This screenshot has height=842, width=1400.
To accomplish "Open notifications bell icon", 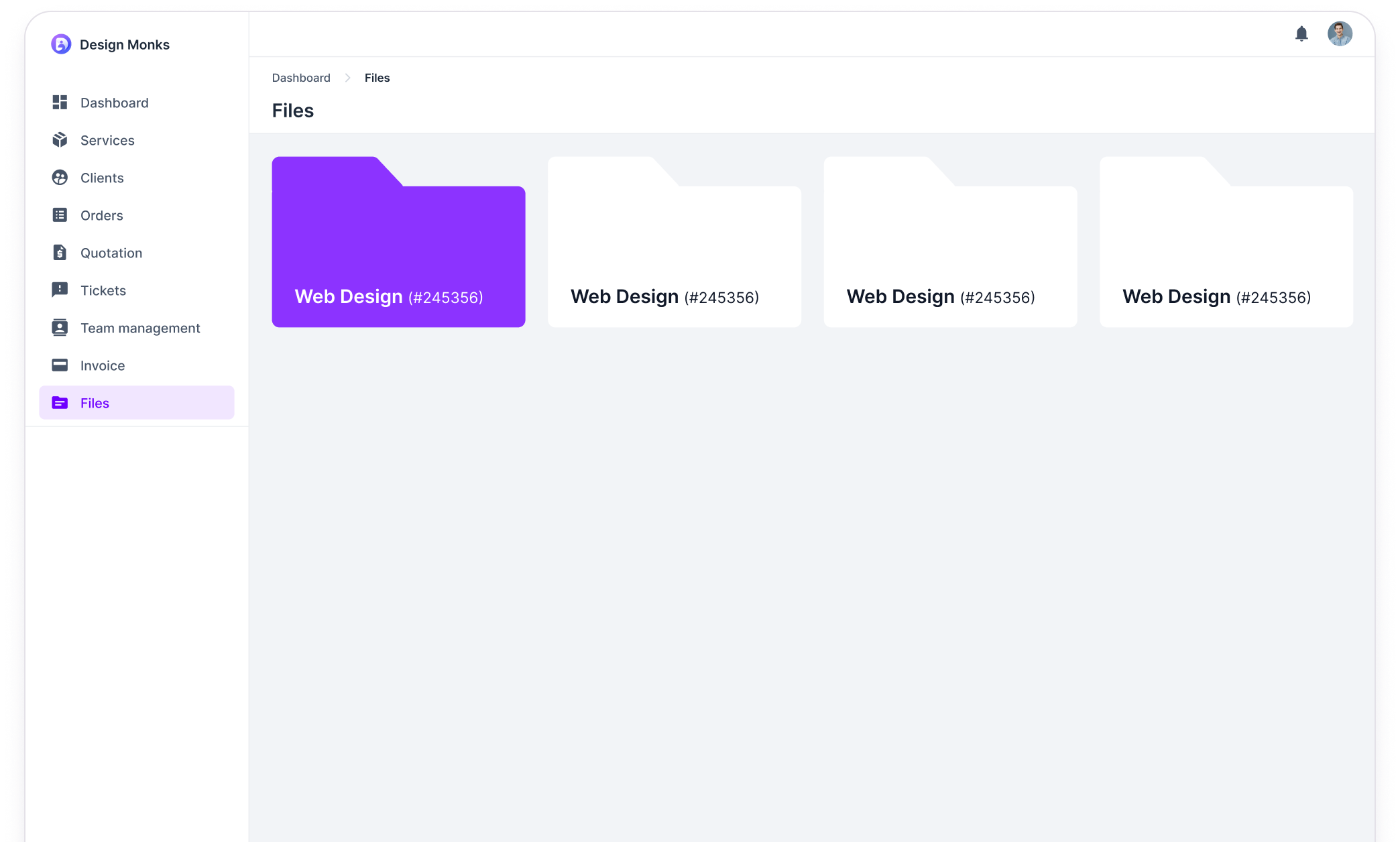I will [x=1301, y=34].
